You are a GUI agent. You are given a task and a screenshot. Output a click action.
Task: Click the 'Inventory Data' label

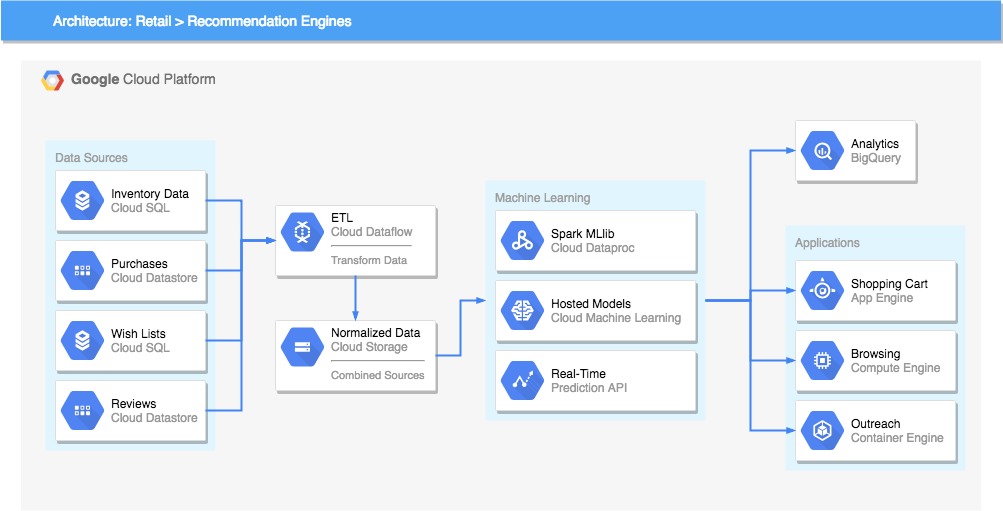(x=150, y=194)
